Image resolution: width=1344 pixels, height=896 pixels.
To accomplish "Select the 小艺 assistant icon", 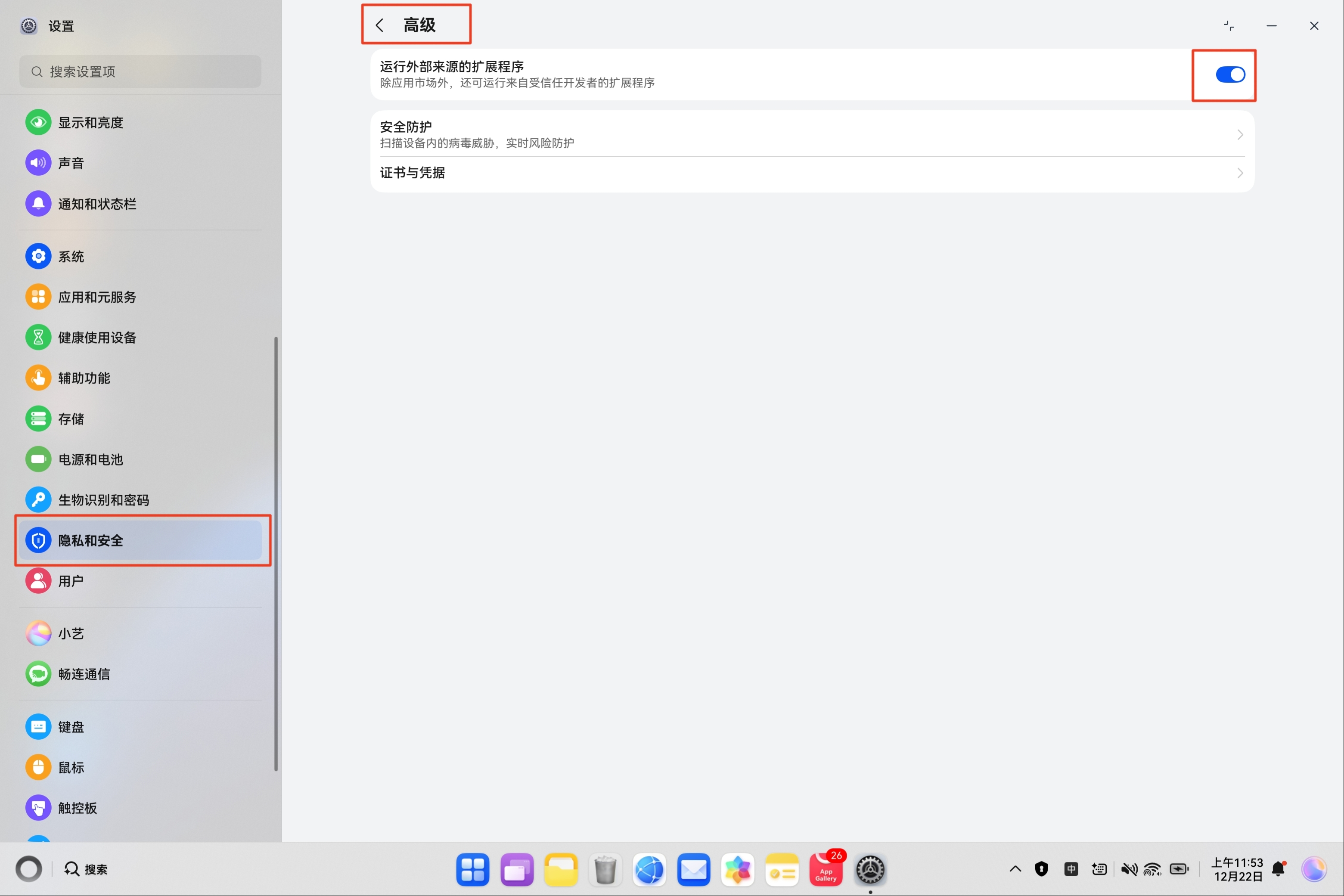I will click(38, 633).
